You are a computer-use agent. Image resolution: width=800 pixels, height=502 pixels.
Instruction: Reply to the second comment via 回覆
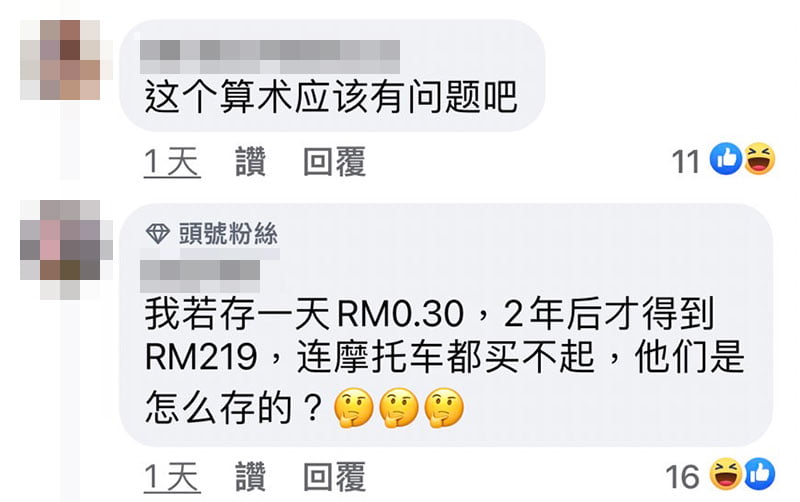point(334,477)
